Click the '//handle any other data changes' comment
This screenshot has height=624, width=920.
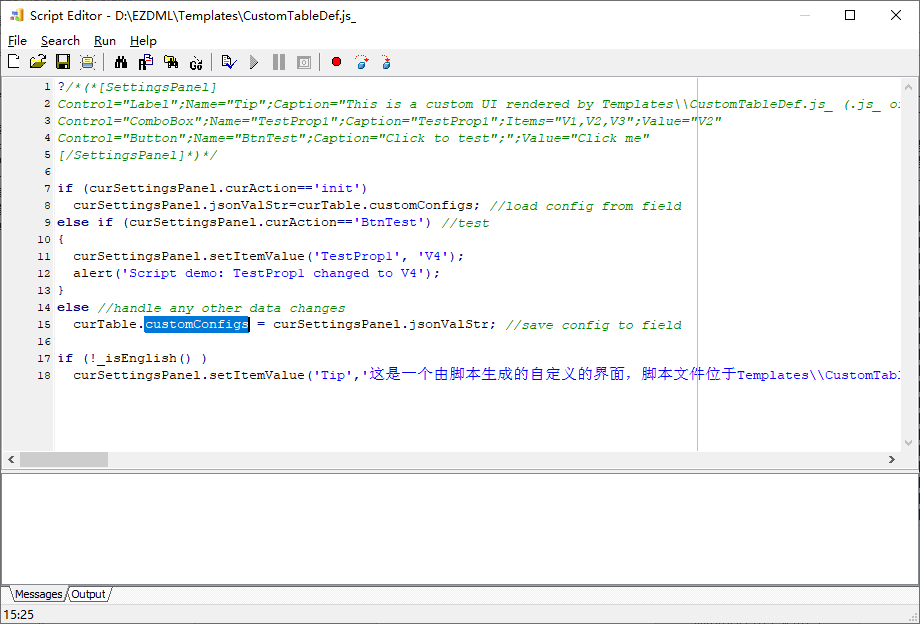coord(221,308)
